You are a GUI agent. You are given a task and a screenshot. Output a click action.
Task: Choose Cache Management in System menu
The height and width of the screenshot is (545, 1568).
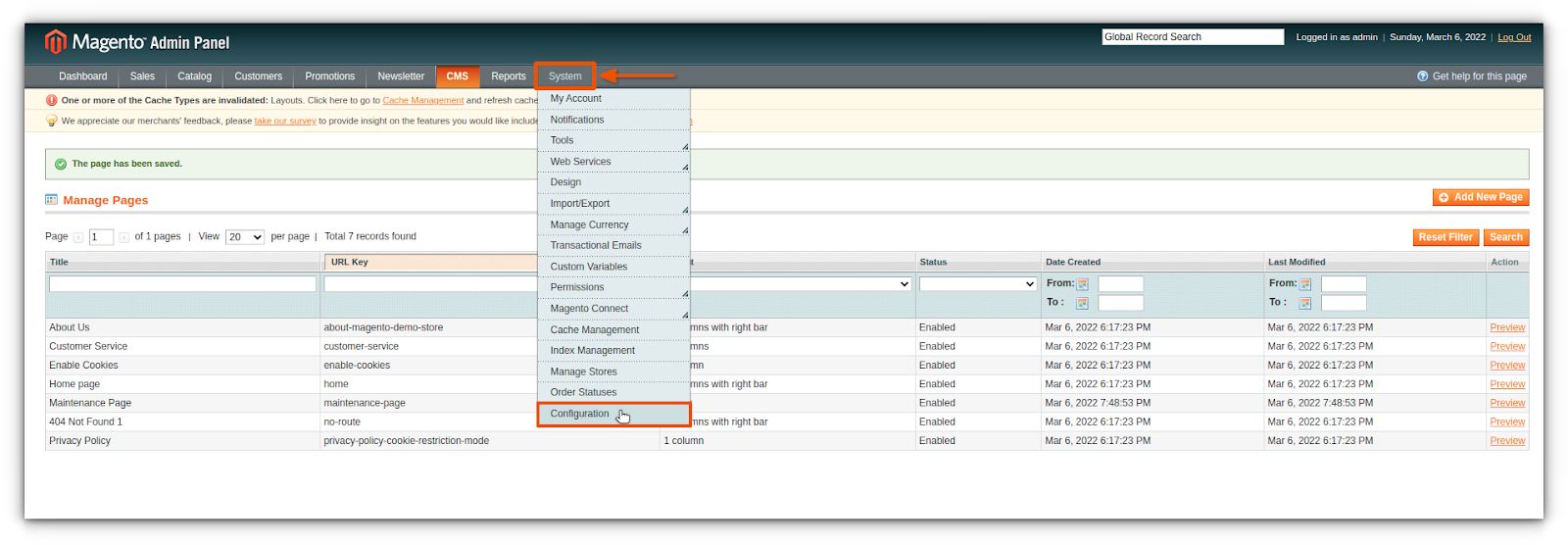point(613,329)
